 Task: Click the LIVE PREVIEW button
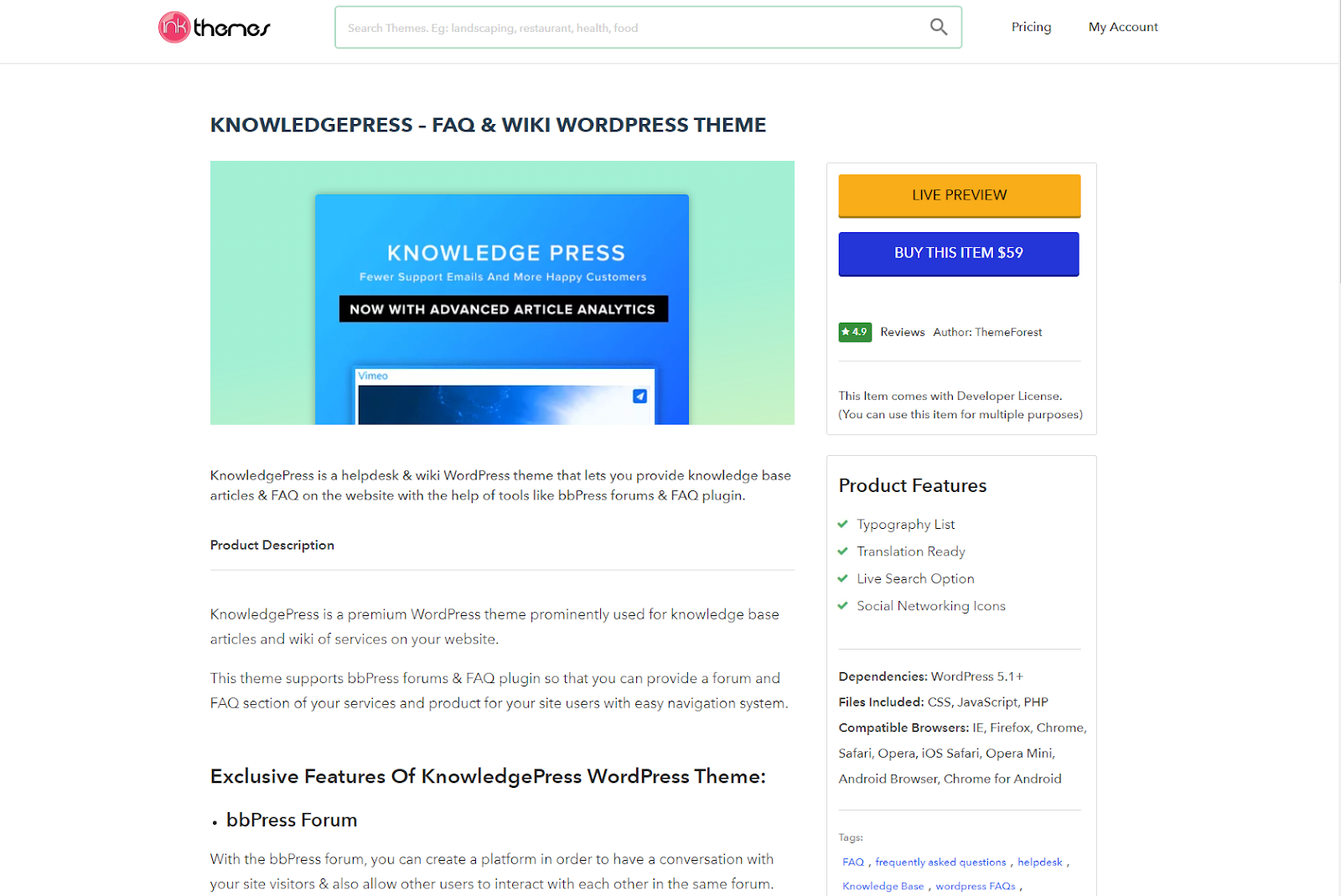click(x=960, y=195)
